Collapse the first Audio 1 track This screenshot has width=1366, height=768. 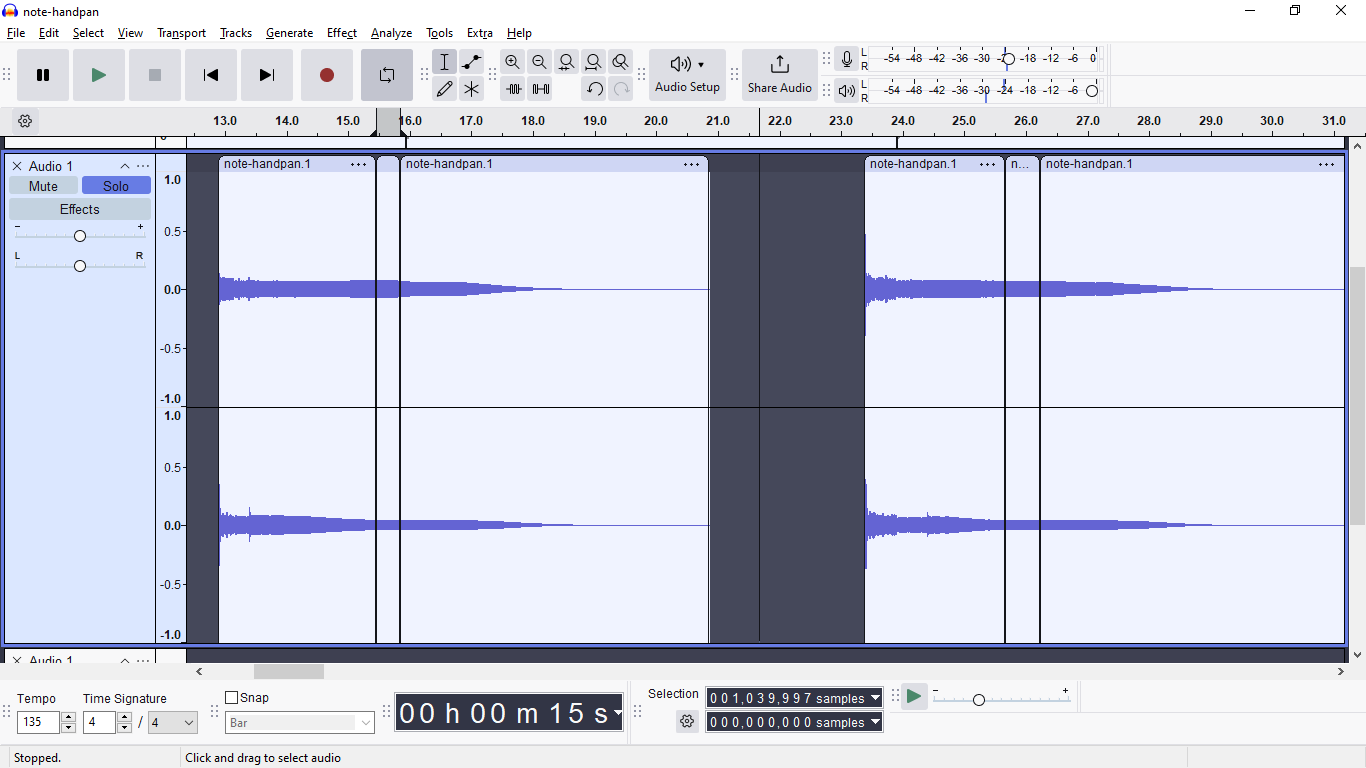(125, 166)
